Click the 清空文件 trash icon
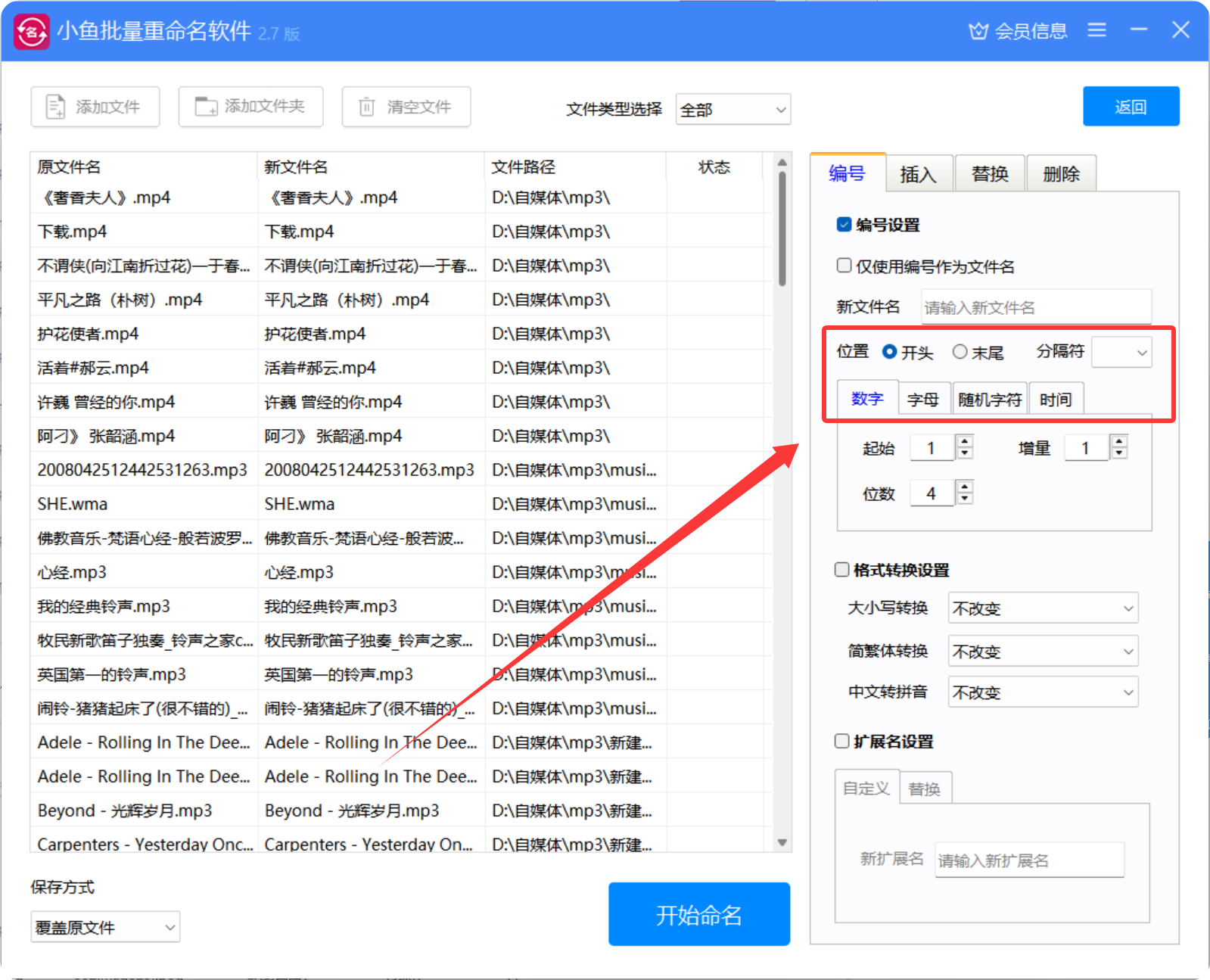Screen dimensions: 1210x980 [366, 107]
